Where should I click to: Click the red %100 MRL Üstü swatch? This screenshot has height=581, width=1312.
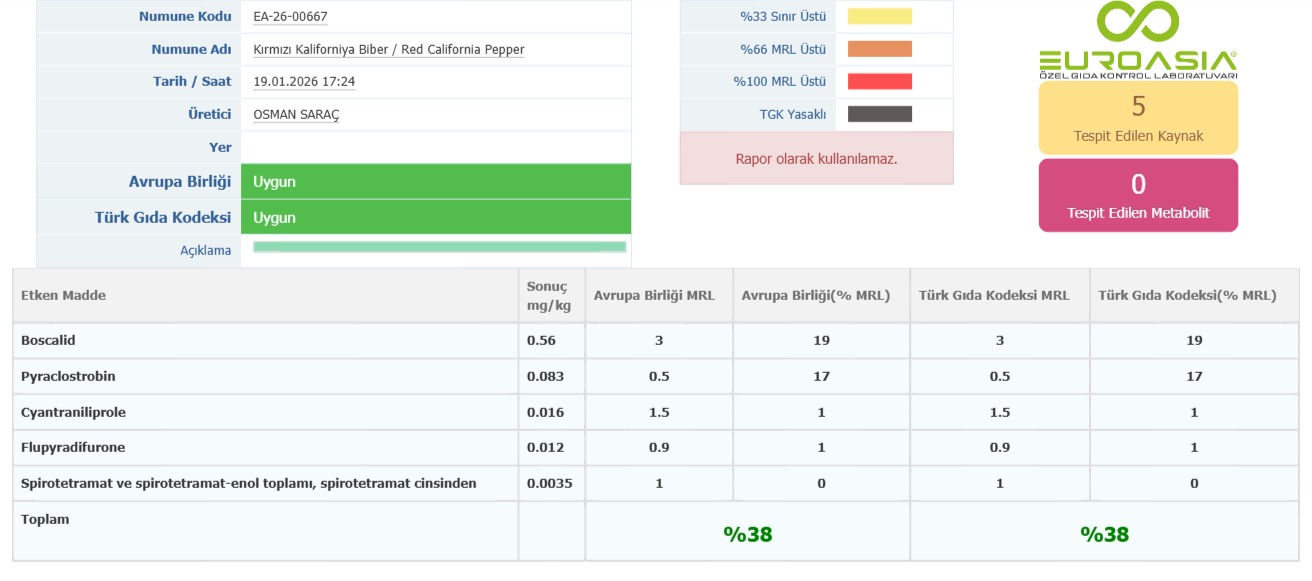click(x=879, y=81)
